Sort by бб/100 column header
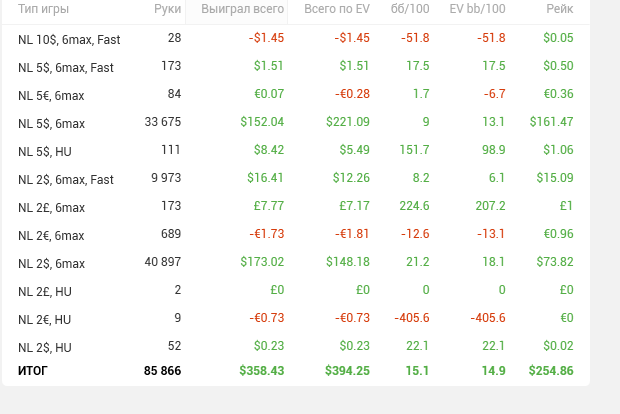 click(x=412, y=9)
